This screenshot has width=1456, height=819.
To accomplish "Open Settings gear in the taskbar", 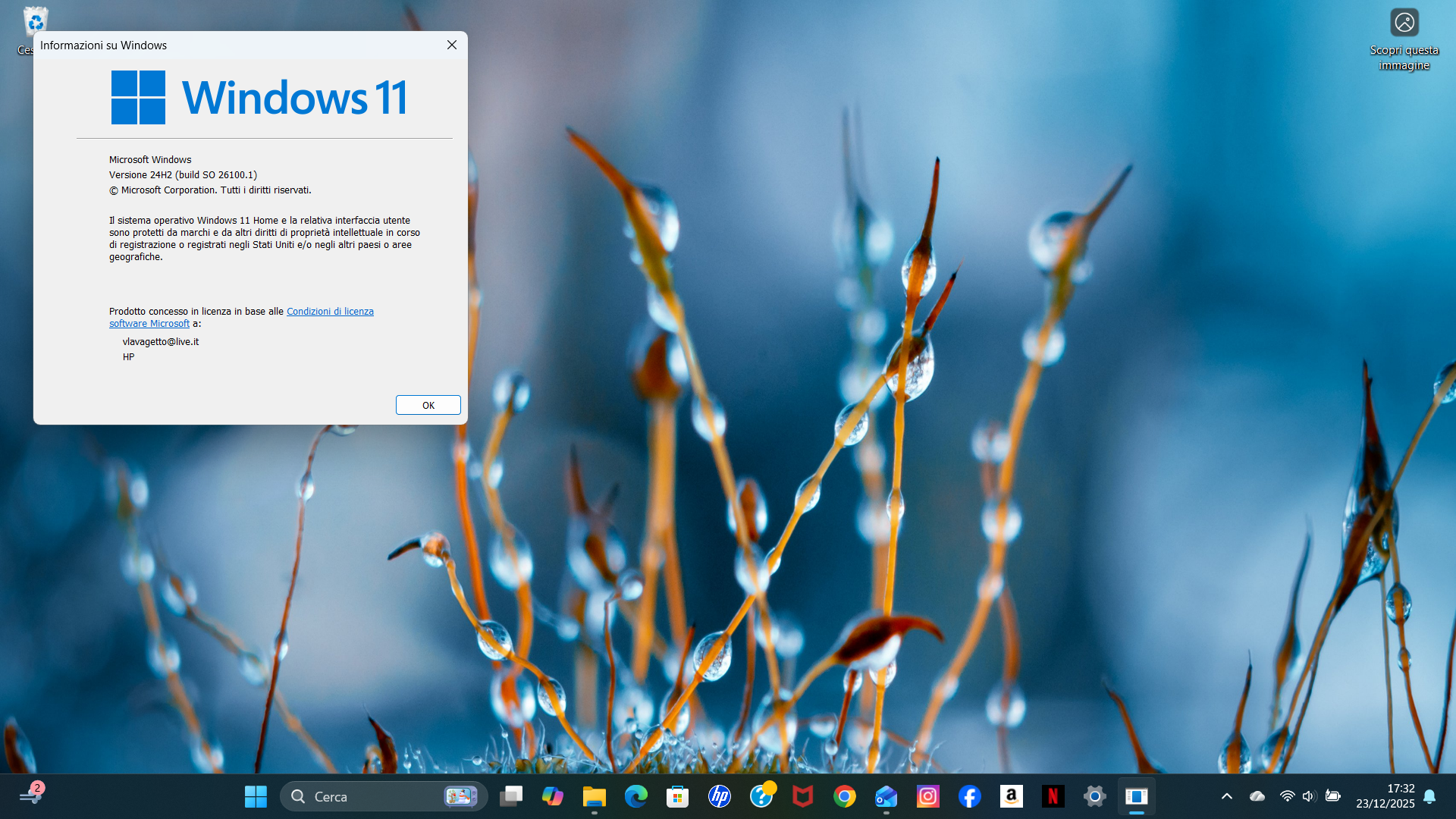I will [1094, 796].
